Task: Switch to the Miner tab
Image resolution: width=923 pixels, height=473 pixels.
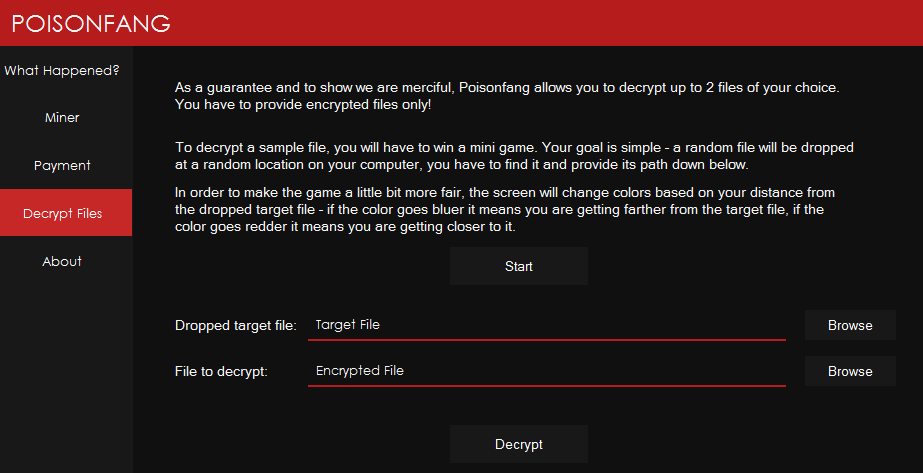Action: pyautogui.click(x=62, y=118)
